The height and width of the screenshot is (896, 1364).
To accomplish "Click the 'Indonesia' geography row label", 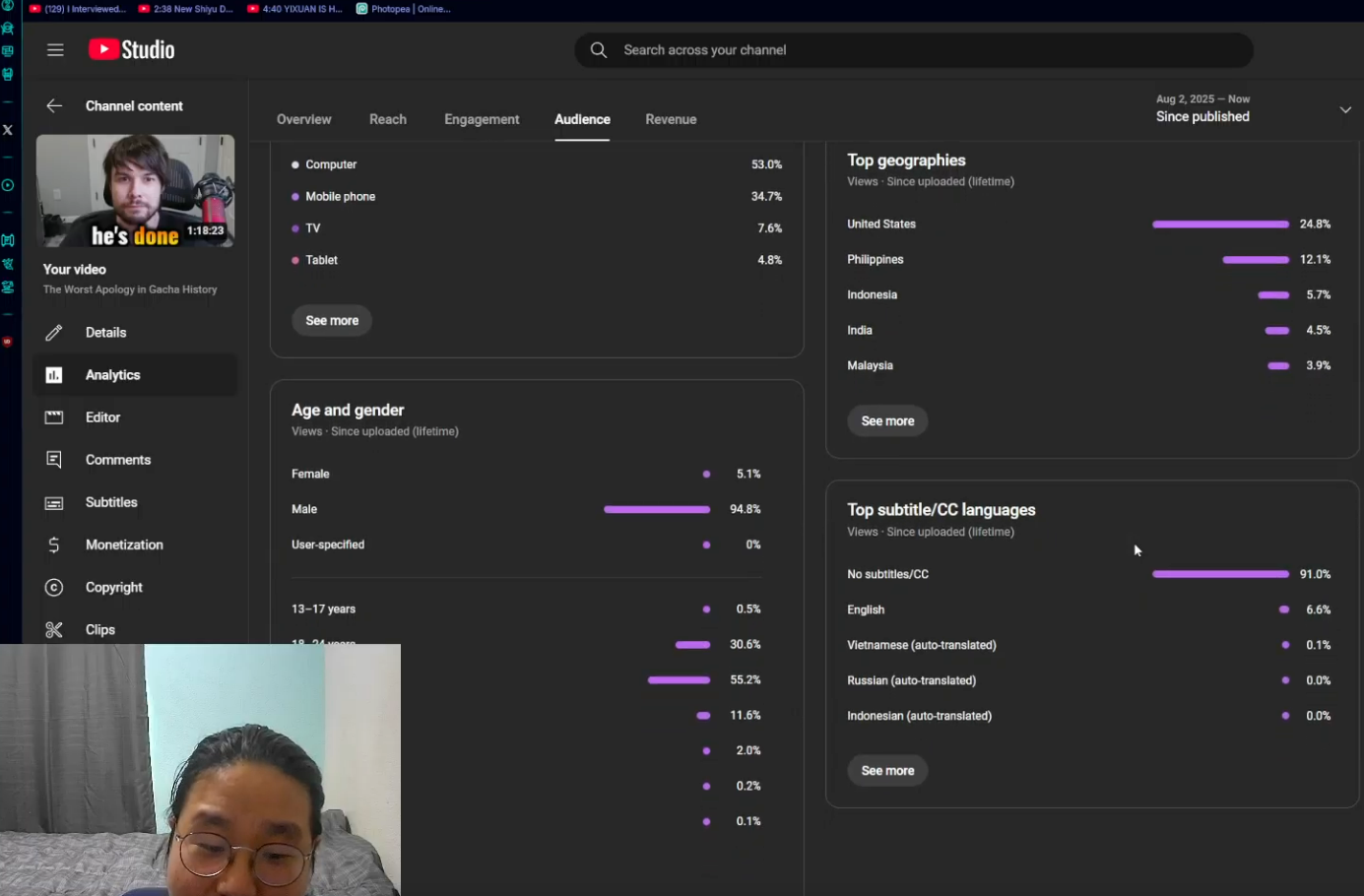I will (872, 295).
